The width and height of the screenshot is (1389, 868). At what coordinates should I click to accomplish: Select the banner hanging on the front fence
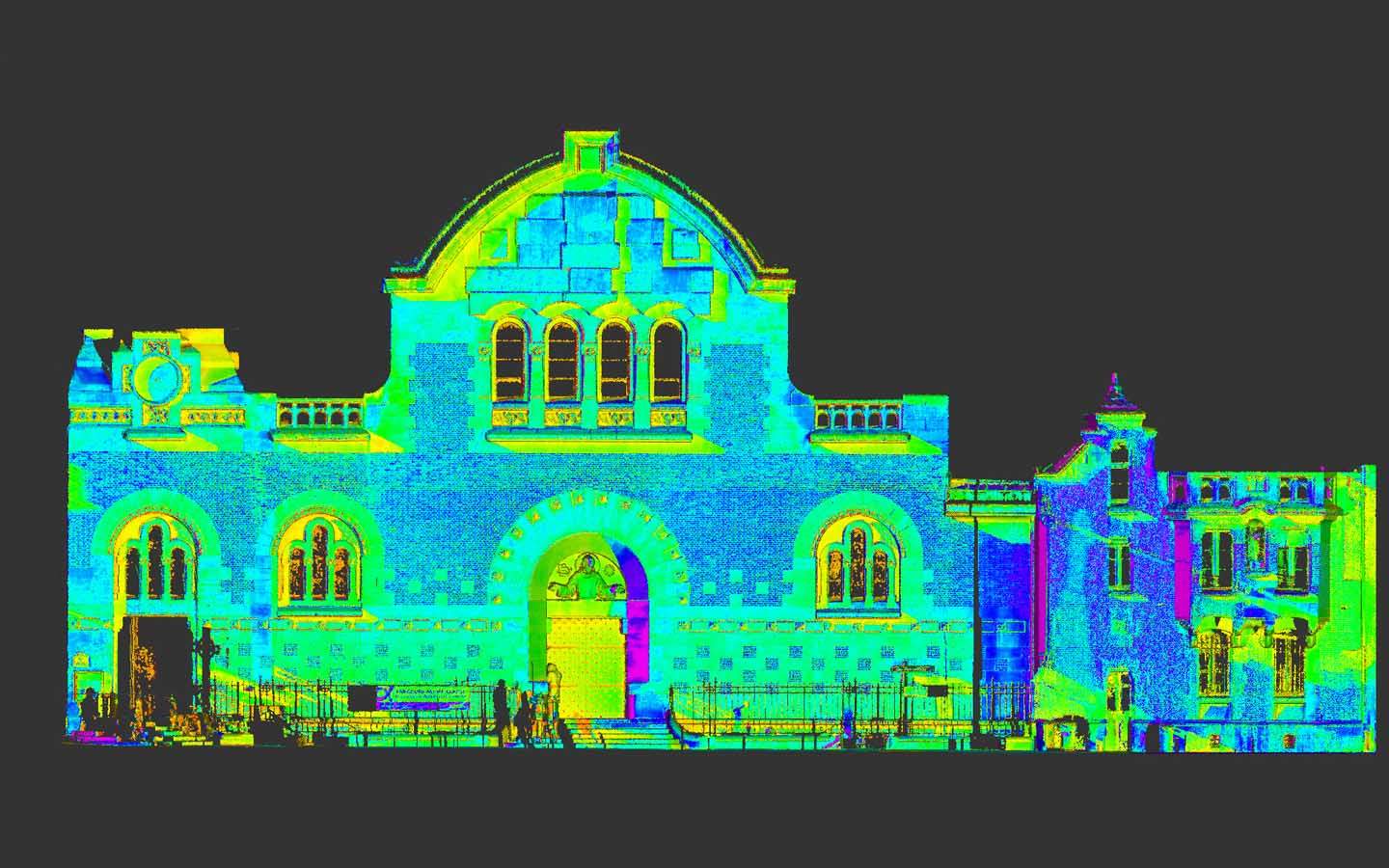(x=424, y=698)
